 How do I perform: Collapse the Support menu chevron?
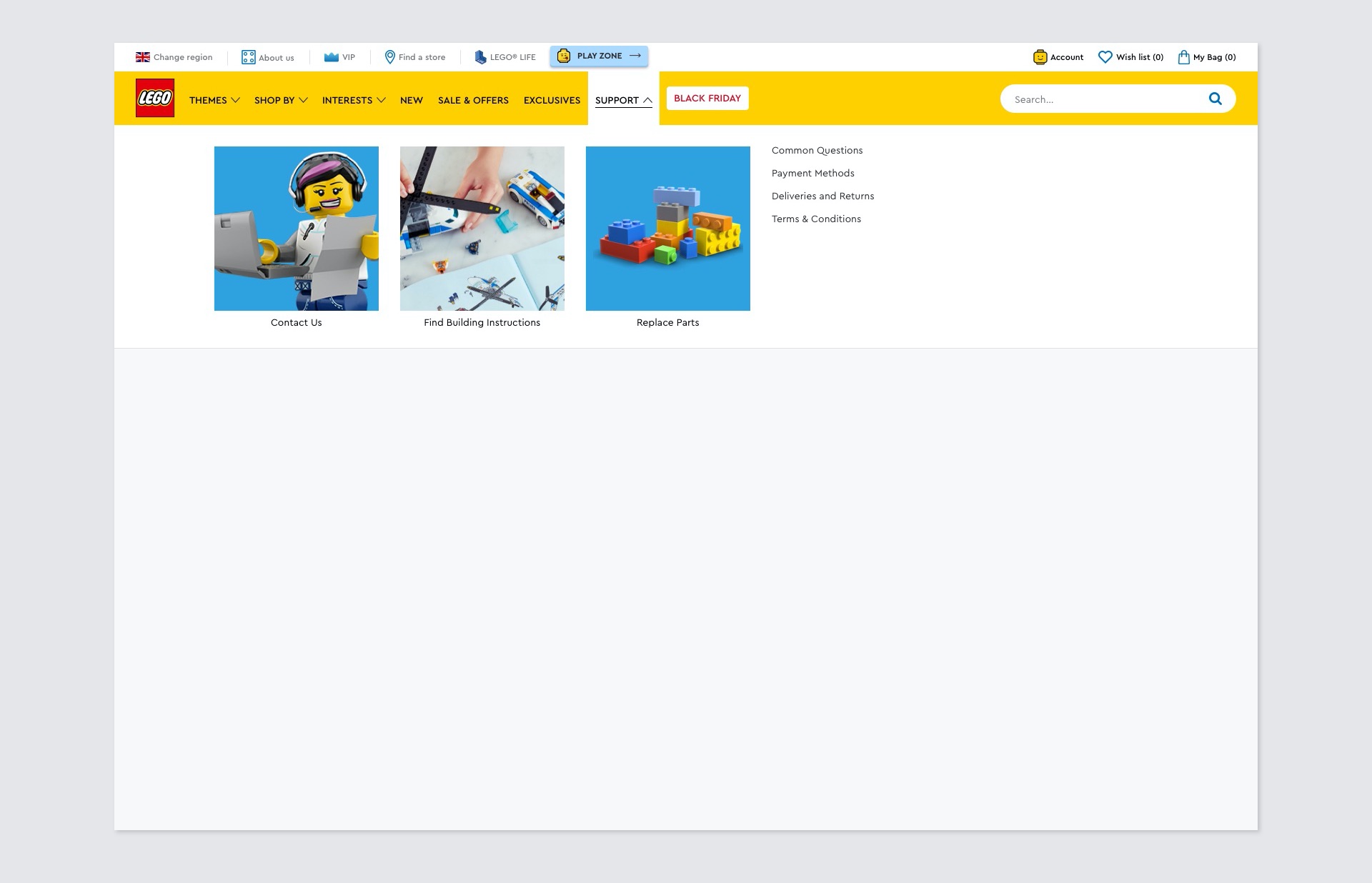coord(647,100)
